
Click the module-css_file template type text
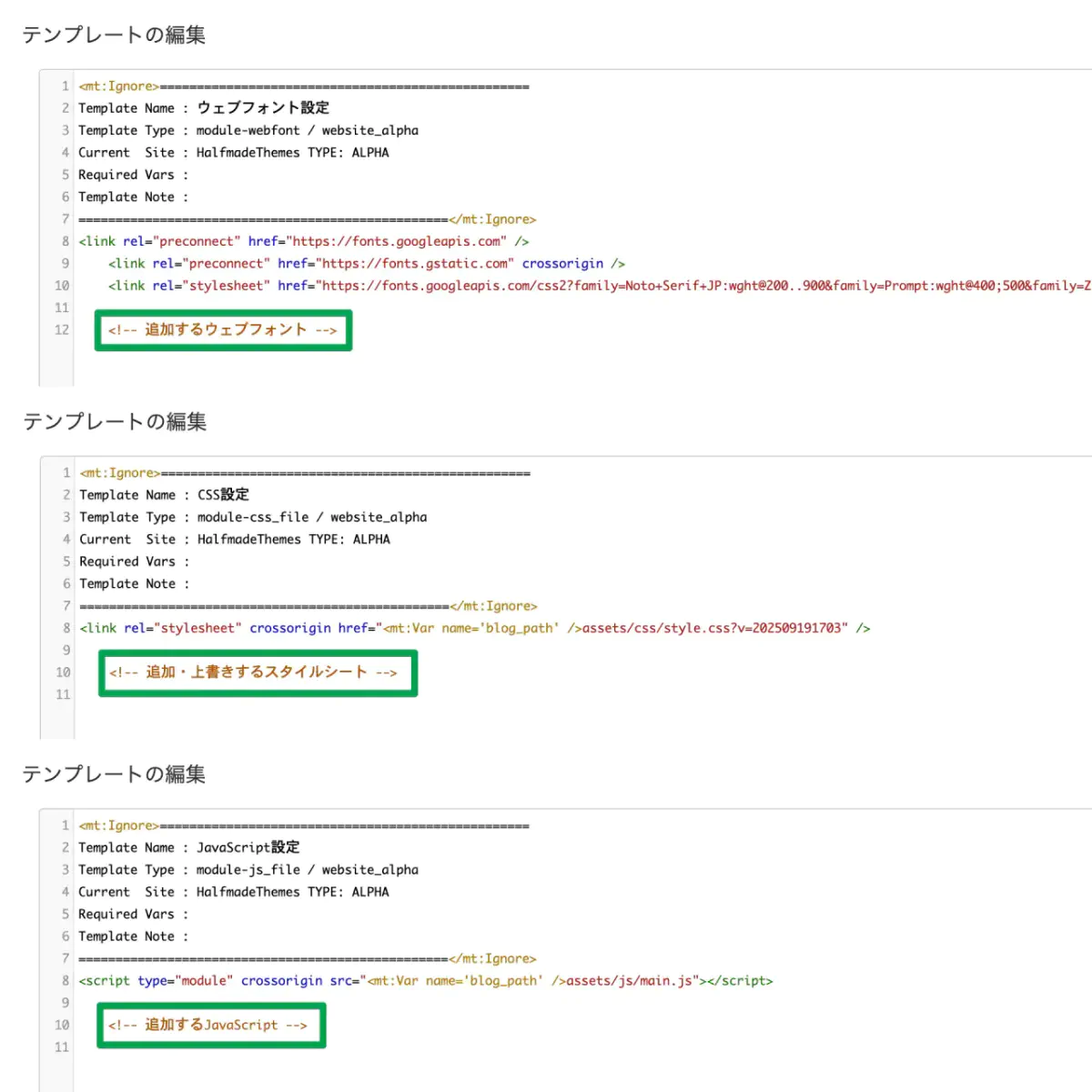pos(253,518)
